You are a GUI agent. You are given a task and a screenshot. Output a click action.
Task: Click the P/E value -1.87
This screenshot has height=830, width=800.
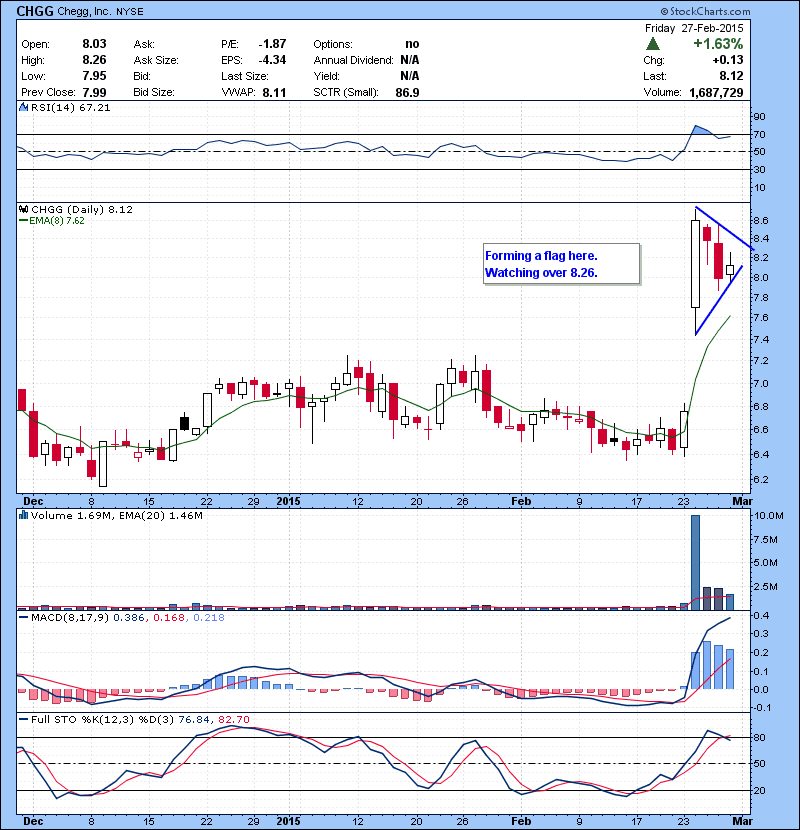[x=272, y=44]
